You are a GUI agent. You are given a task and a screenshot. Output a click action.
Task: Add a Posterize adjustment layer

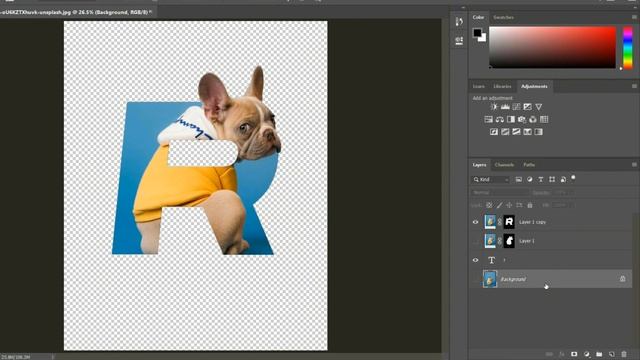(x=505, y=132)
